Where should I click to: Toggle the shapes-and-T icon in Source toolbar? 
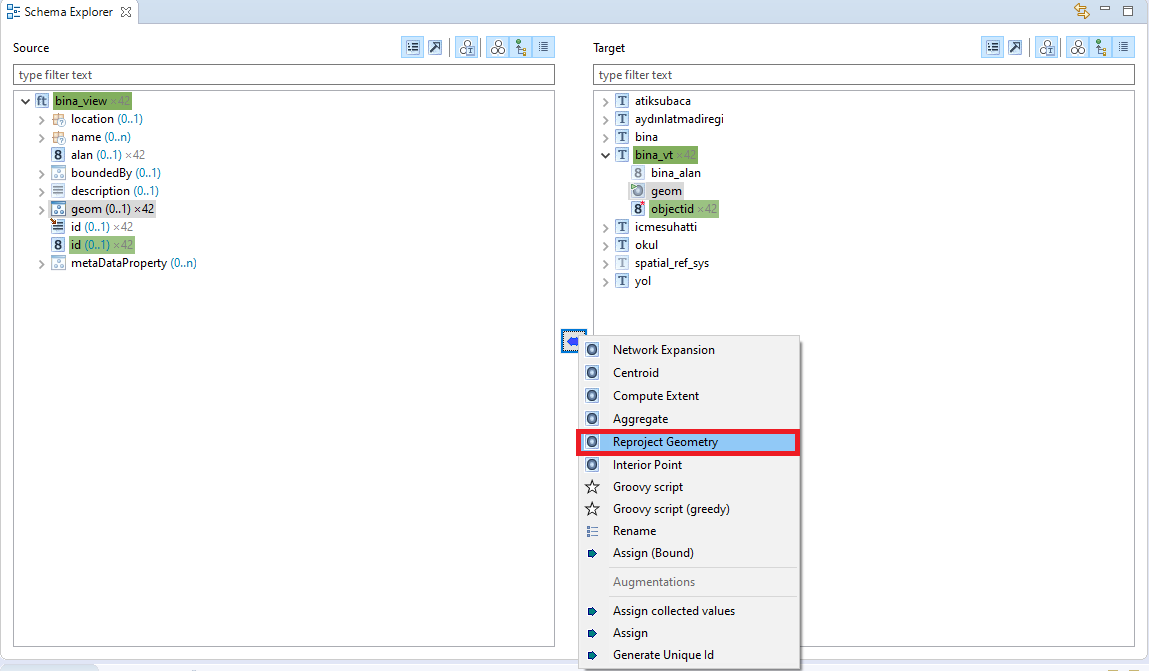(x=466, y=48)
